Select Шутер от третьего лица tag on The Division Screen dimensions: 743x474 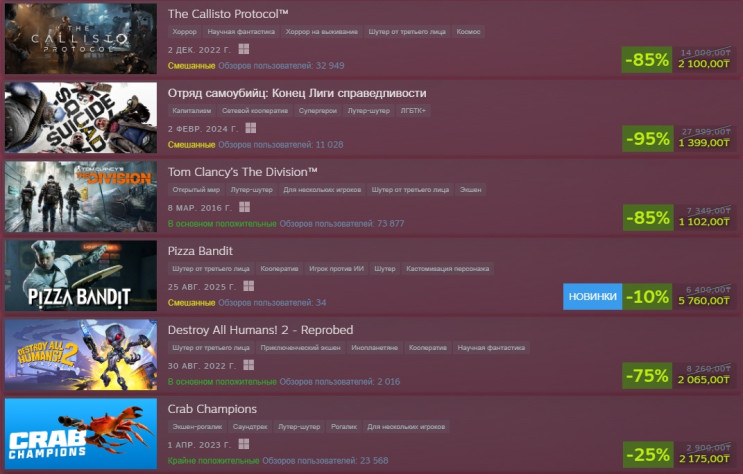tap(410, 190)
